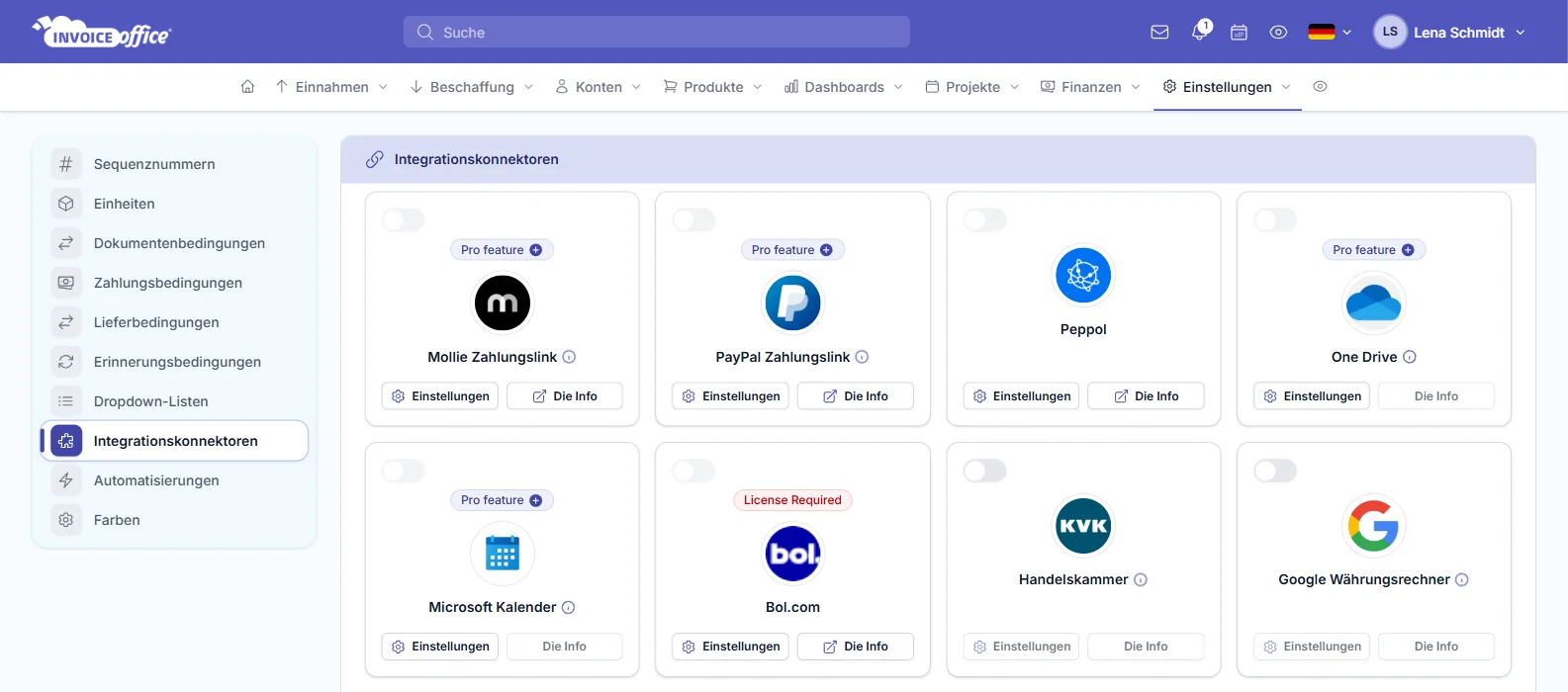
Task: Click the Automatisierungen lightning icon
Action: (66, 480)
